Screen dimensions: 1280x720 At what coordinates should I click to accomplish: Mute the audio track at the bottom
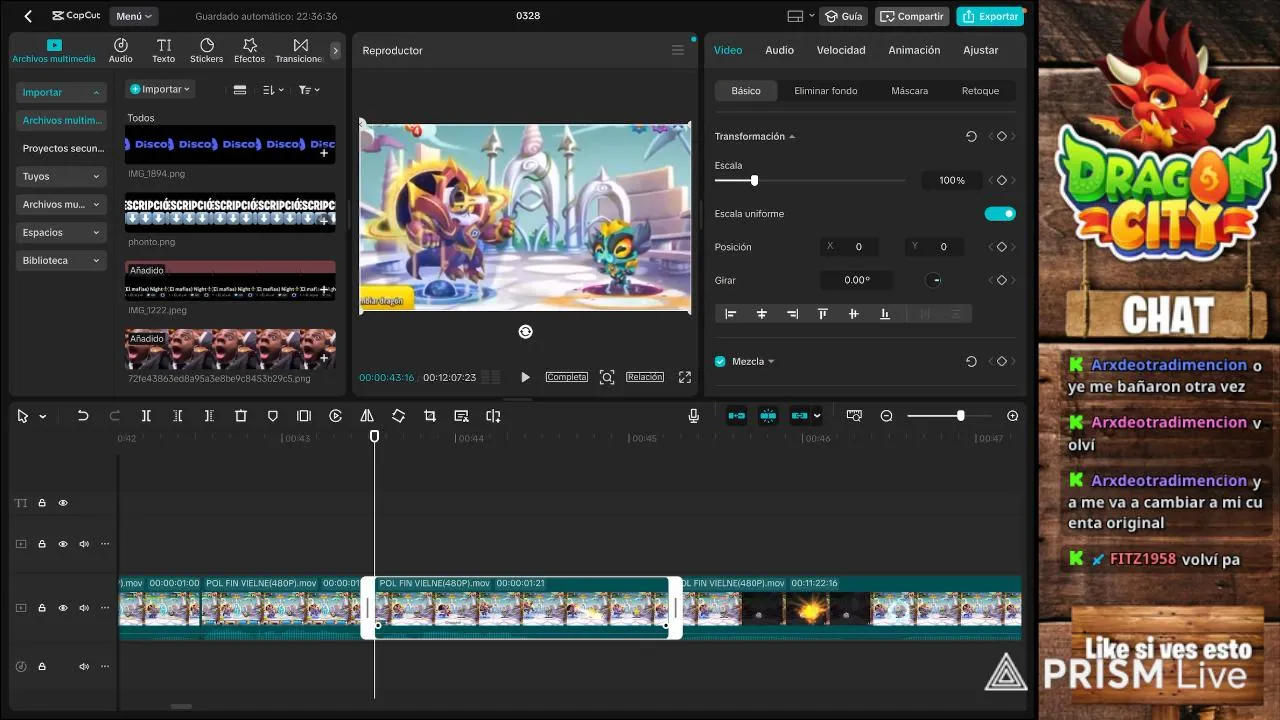click(84, 666)
